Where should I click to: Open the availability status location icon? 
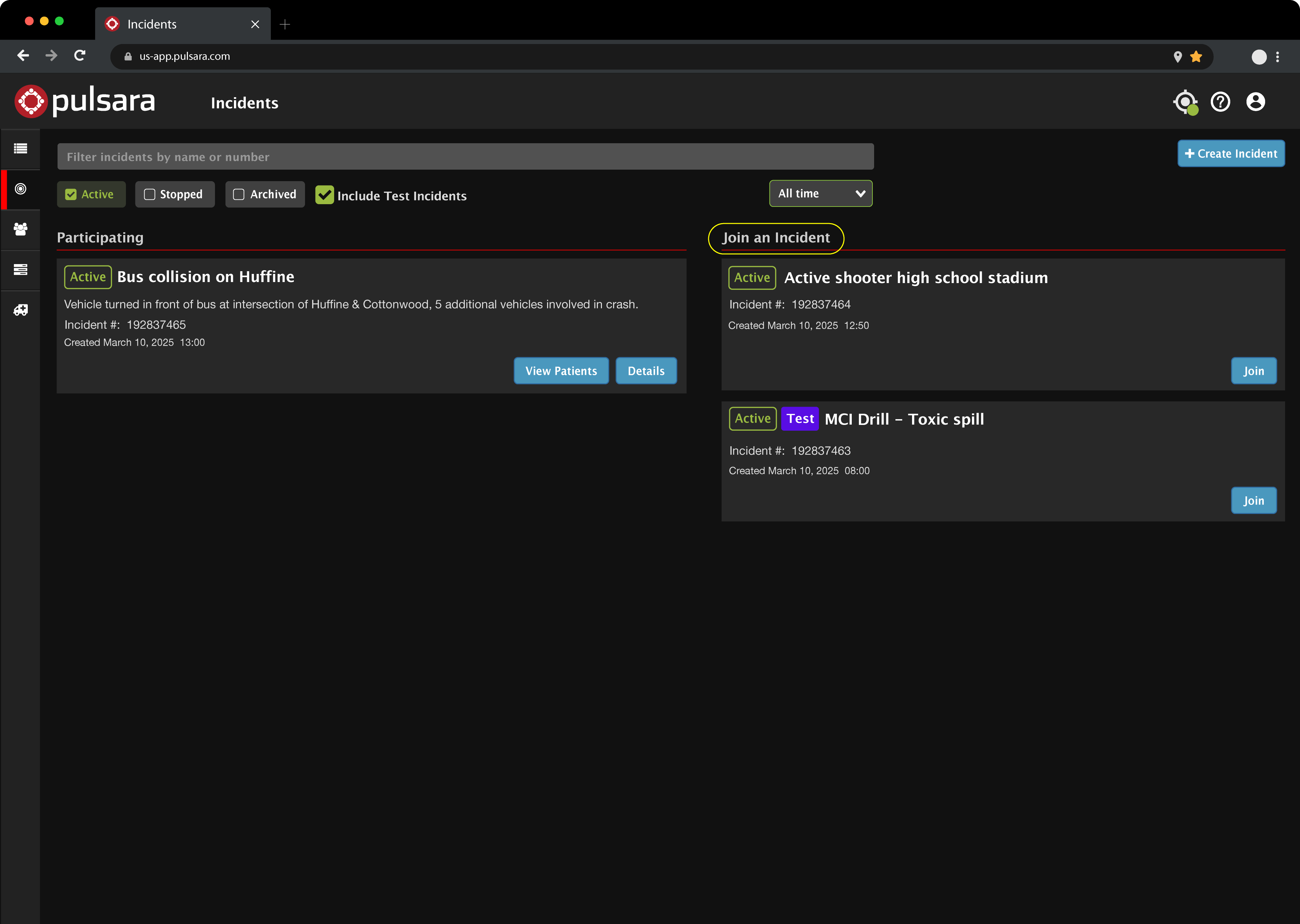coord(1185,102)
